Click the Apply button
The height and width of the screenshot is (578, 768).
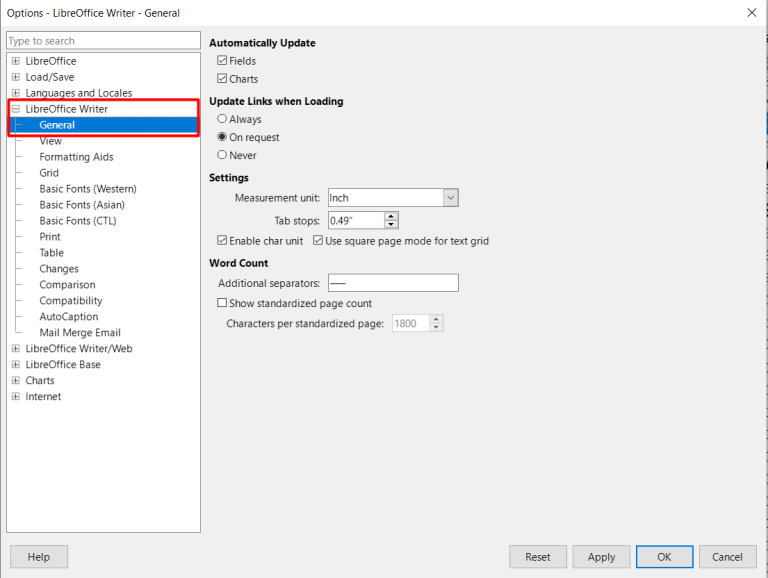[x=601, y=557]
